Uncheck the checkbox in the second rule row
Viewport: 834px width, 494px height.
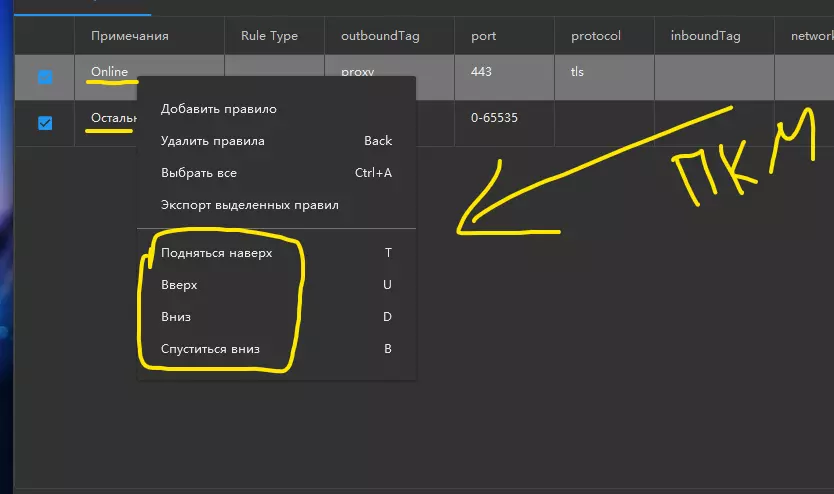45,123
